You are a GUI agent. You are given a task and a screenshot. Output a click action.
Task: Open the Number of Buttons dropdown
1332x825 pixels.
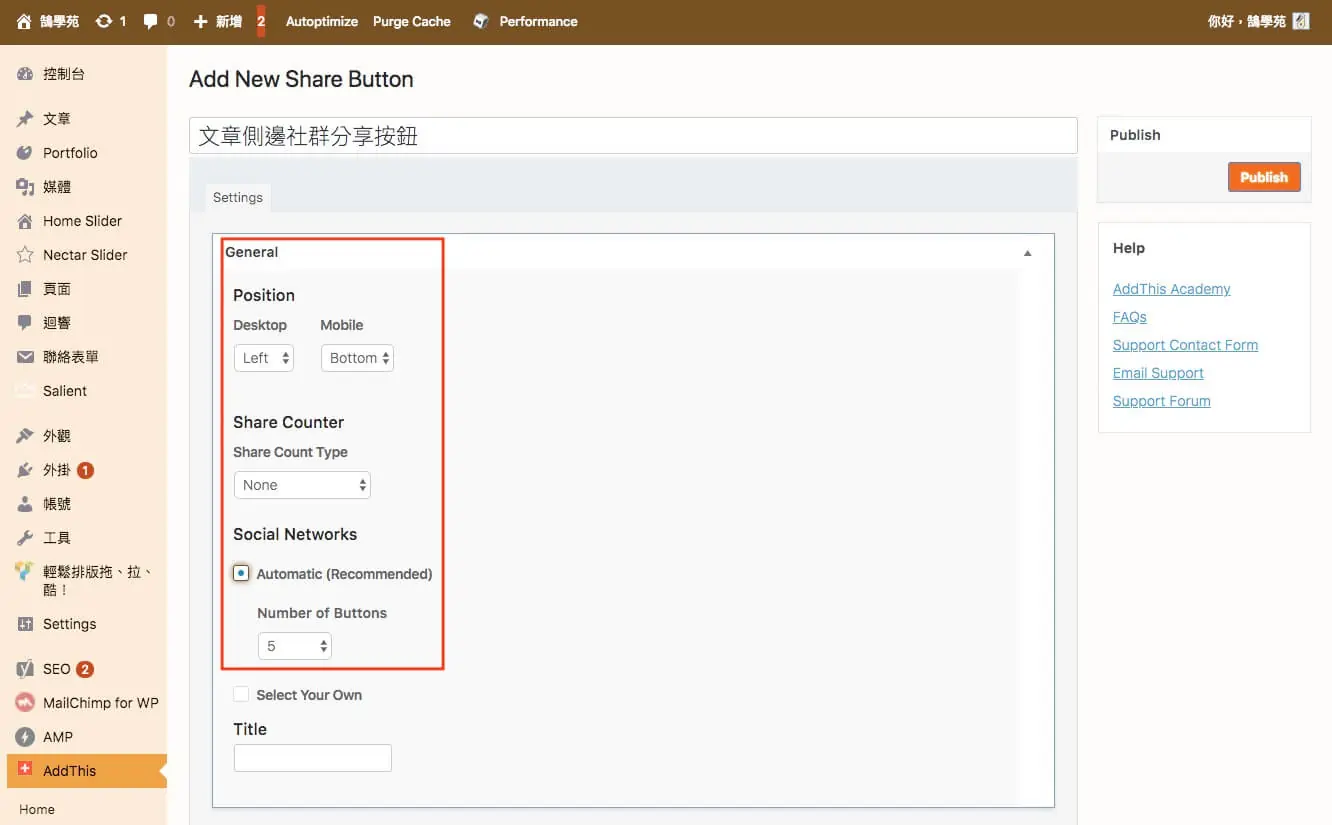(295, 646)
